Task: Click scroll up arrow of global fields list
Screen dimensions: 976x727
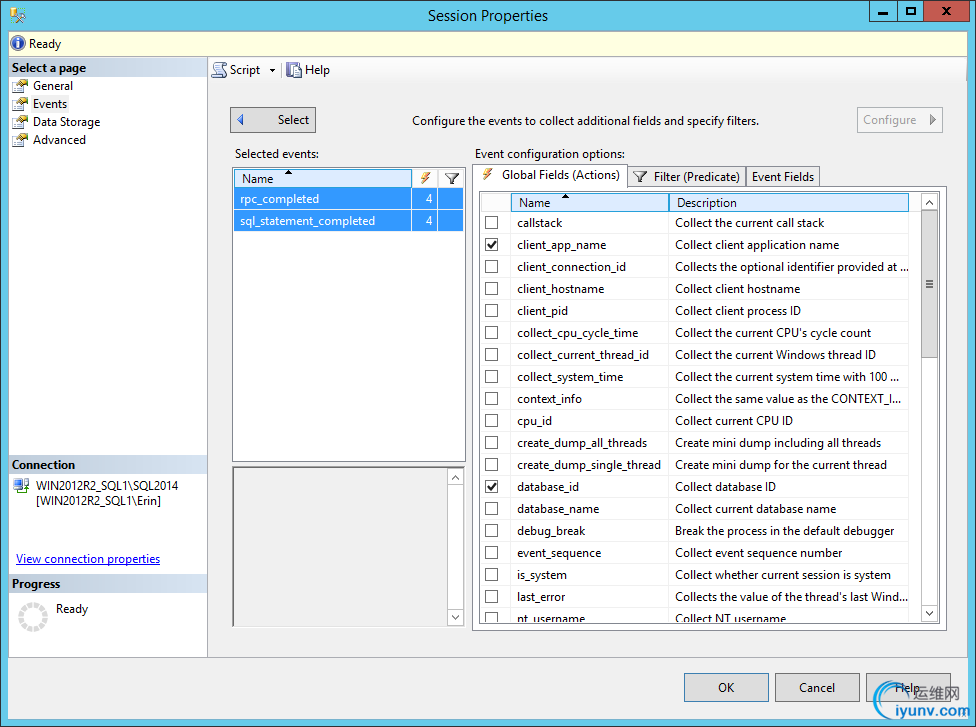Action: [929, 203]
